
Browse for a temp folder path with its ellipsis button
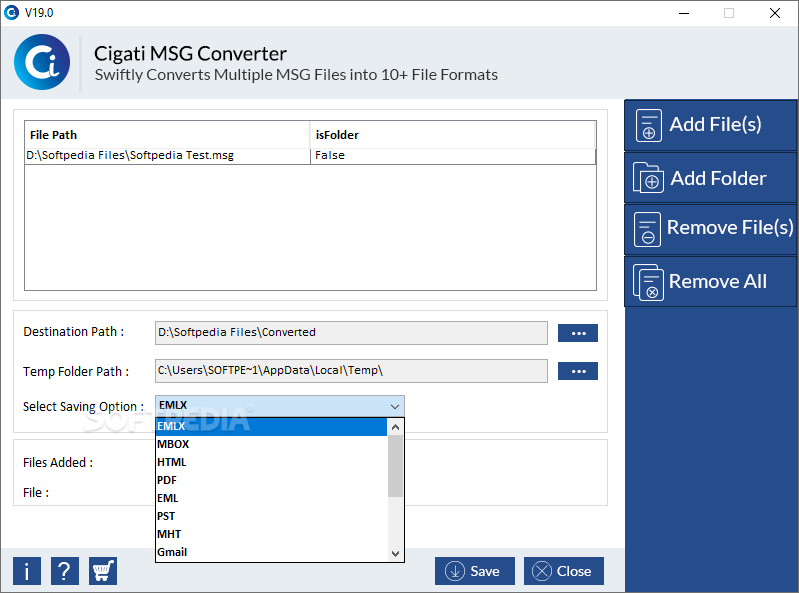(x=578, y=371)
